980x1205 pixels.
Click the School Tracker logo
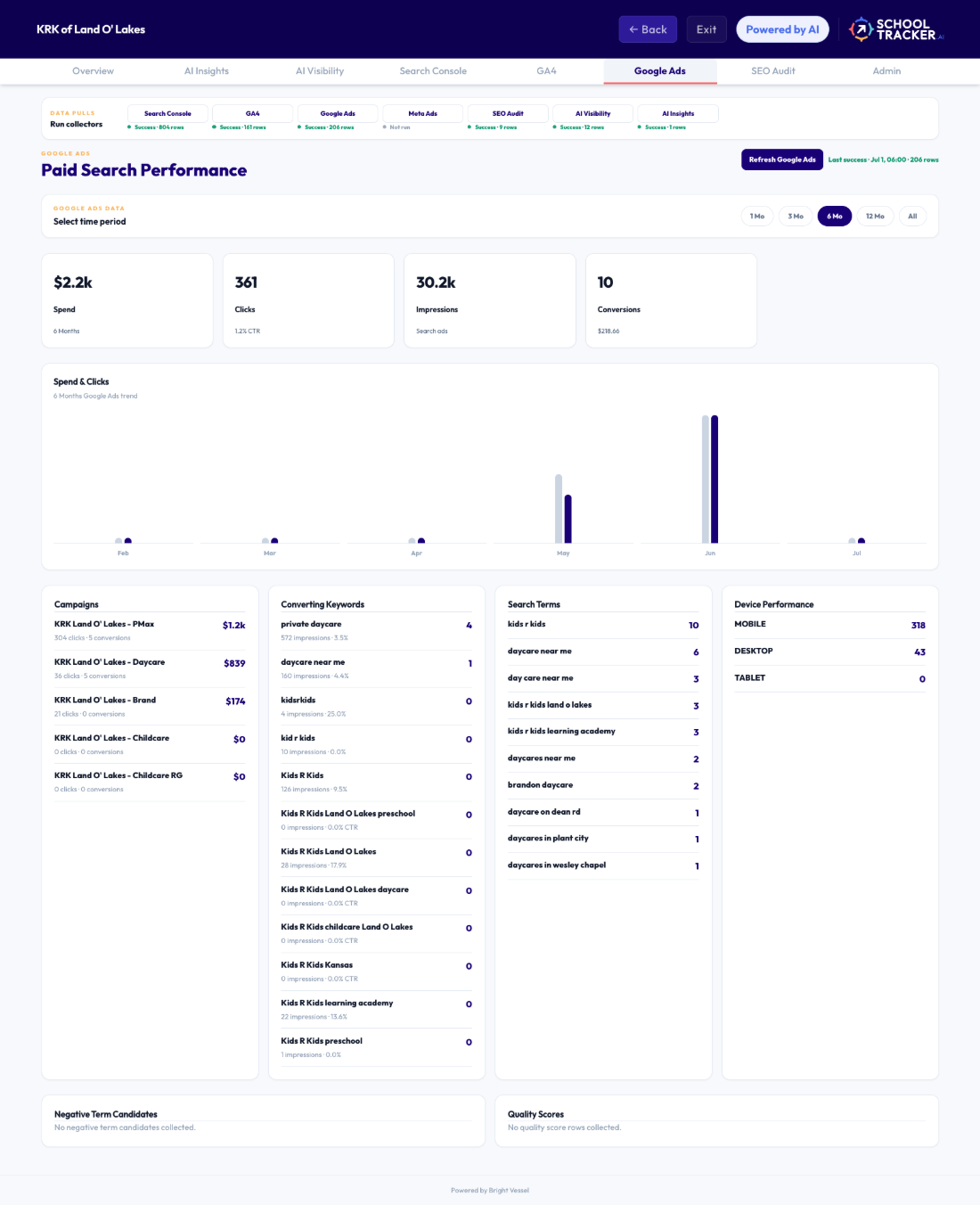point(895,29)
